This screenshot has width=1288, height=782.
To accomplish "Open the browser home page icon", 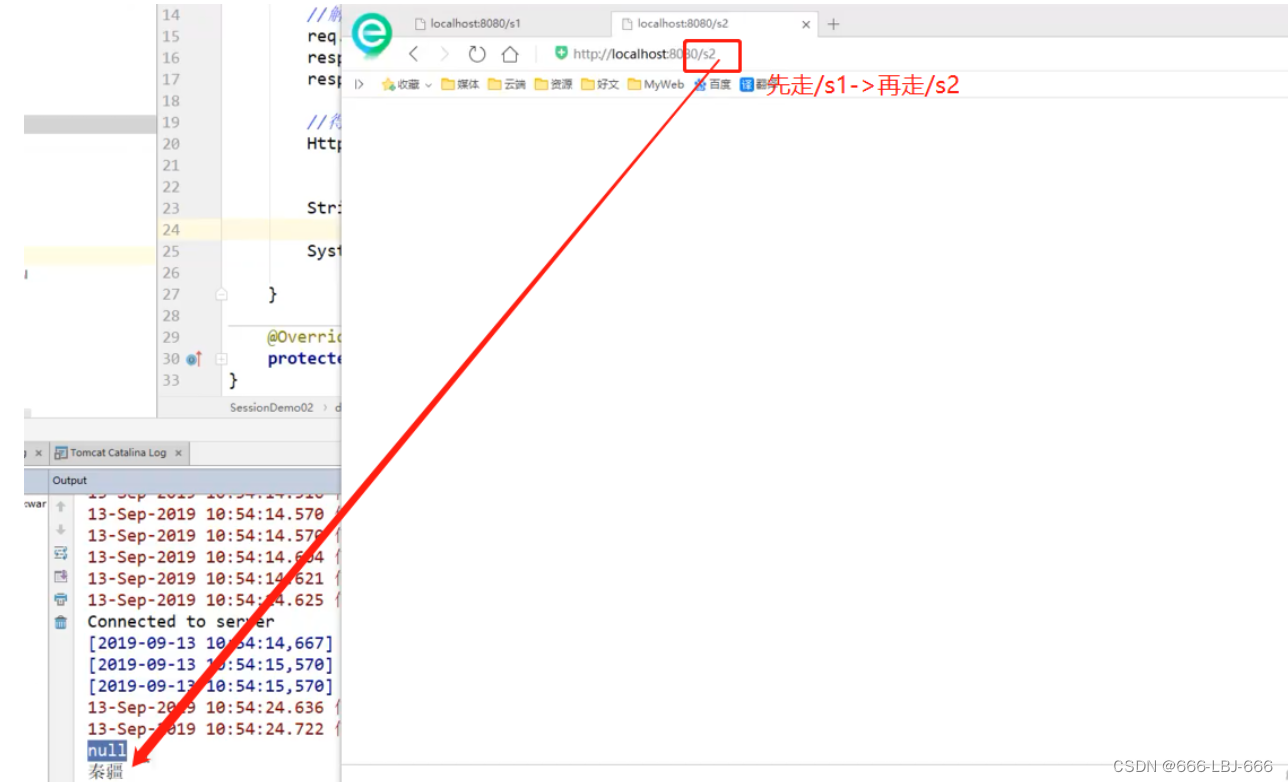I will click(x=510, y=54).
